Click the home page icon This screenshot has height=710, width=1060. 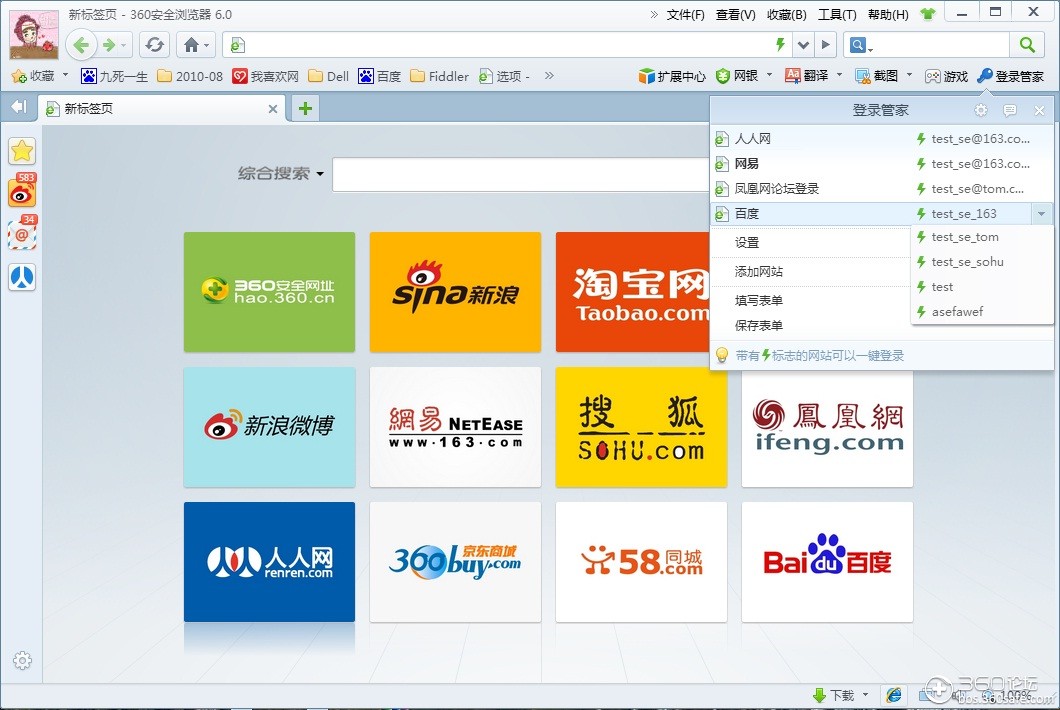(x=191, y=44)
